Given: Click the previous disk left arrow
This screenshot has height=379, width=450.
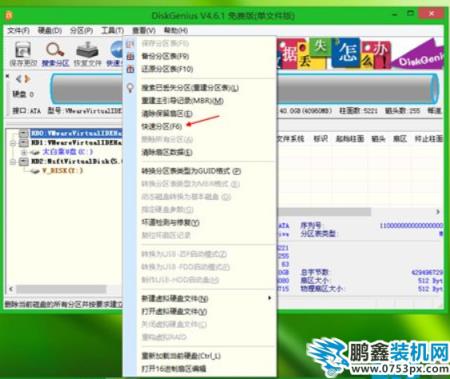Looking at the screenshot, I should click(x=19, y=79).
